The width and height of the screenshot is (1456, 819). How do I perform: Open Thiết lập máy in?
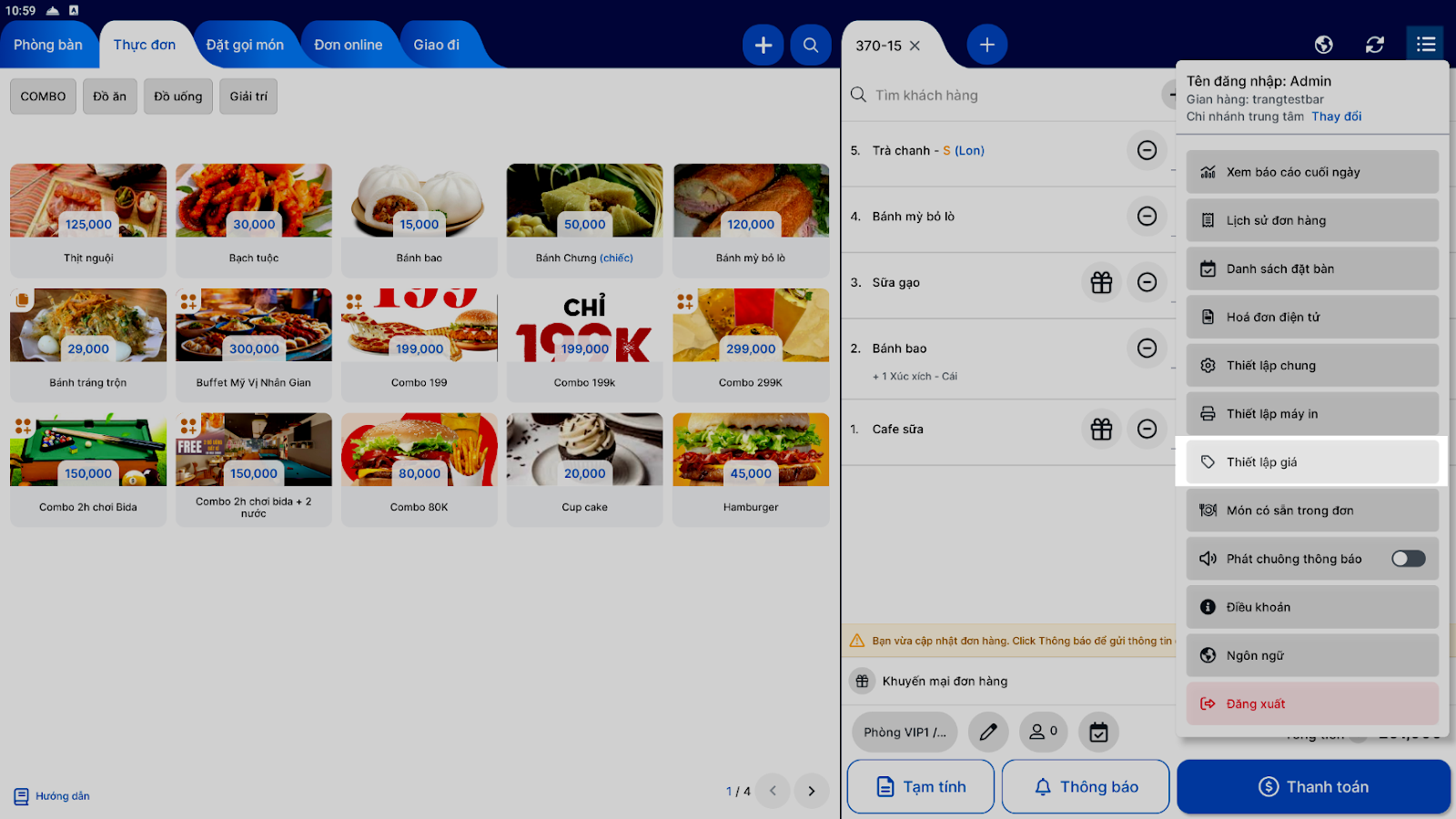(1312, 413)
